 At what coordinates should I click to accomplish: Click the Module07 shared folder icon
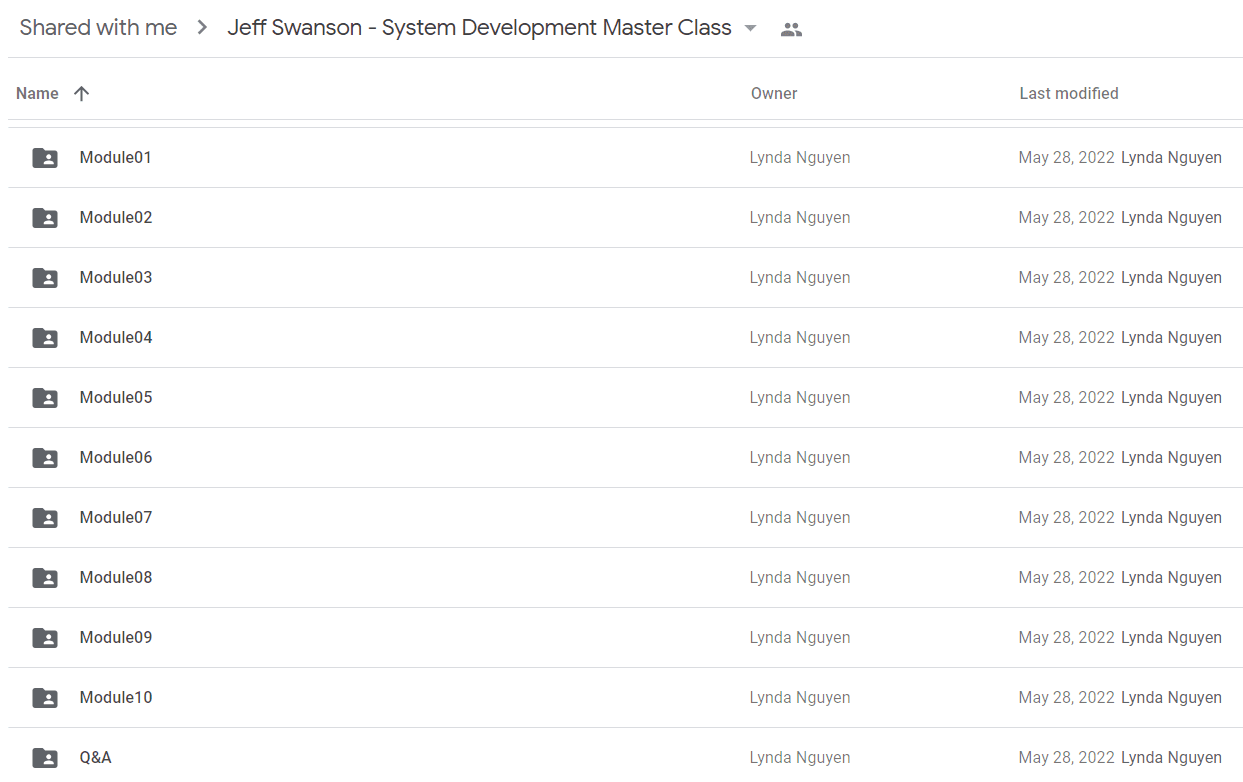click(x=45, y=518)
